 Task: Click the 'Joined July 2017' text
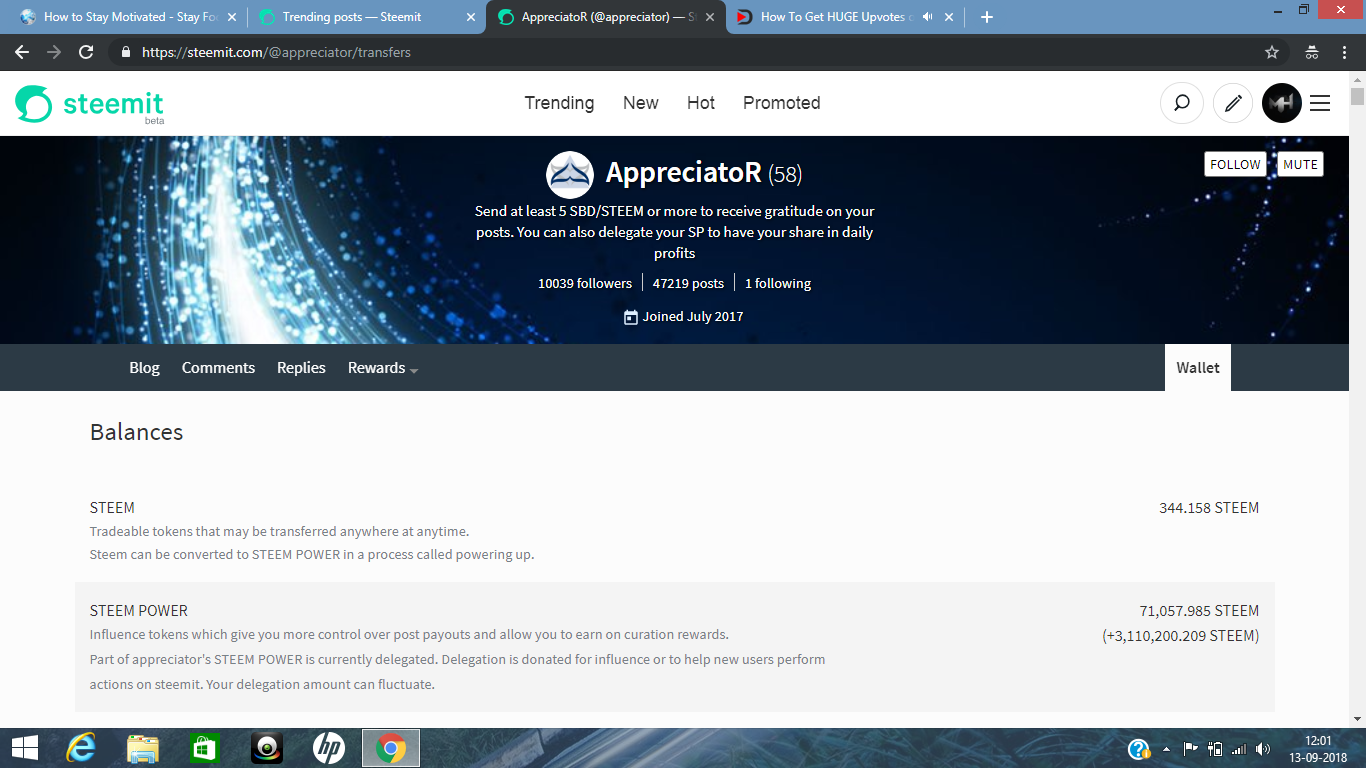click(693, 316)
